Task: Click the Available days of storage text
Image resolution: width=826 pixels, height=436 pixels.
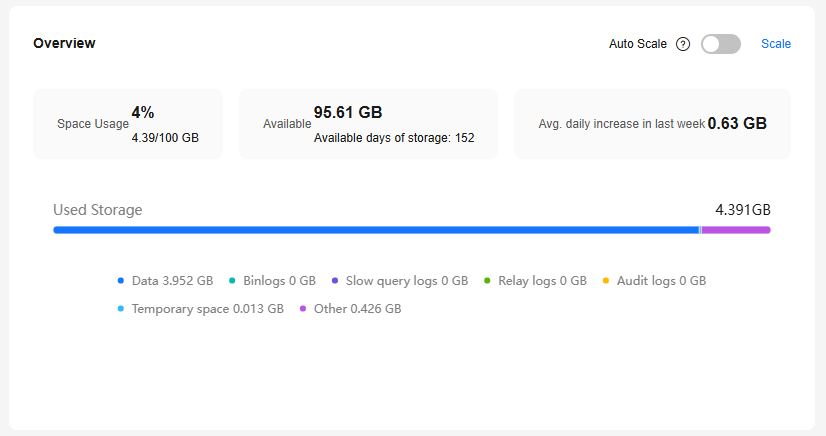Action: [x=394, y=138]
